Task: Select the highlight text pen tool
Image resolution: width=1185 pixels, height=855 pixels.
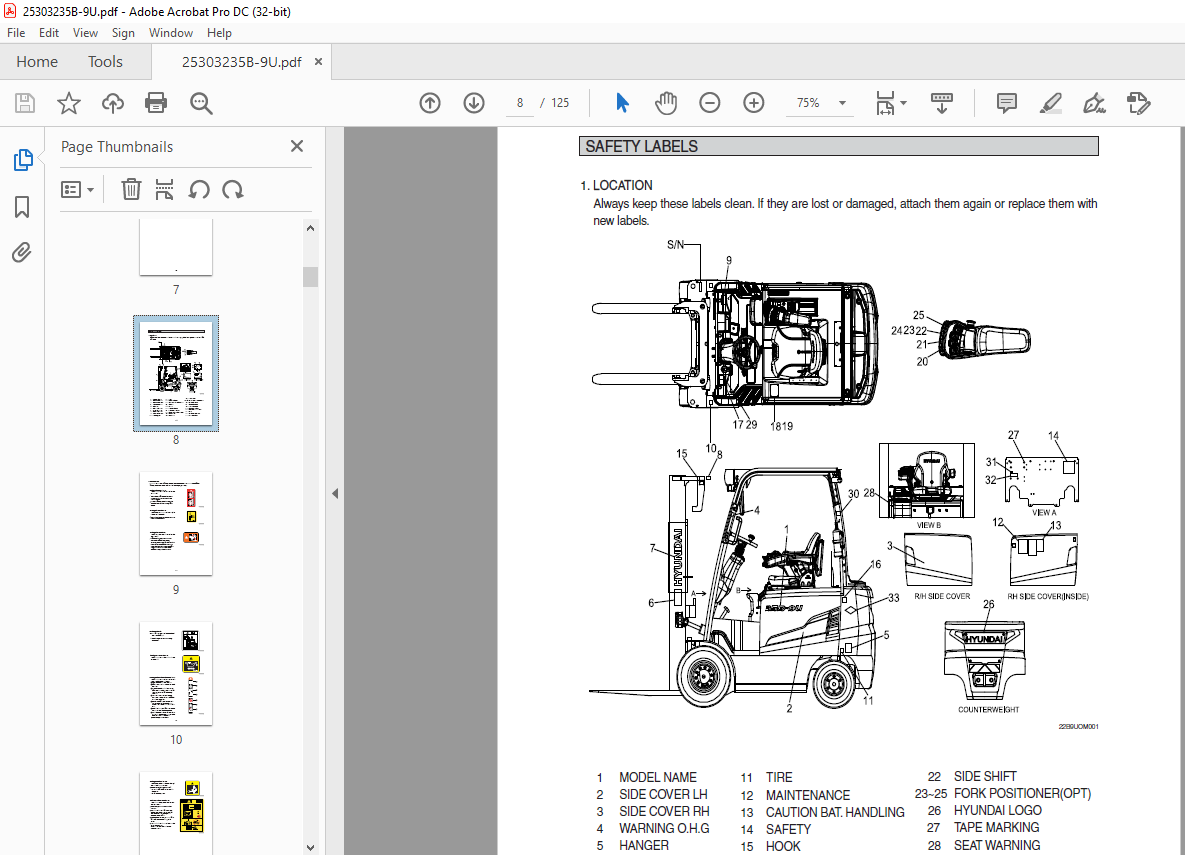Action: (x=1050, y=103)
